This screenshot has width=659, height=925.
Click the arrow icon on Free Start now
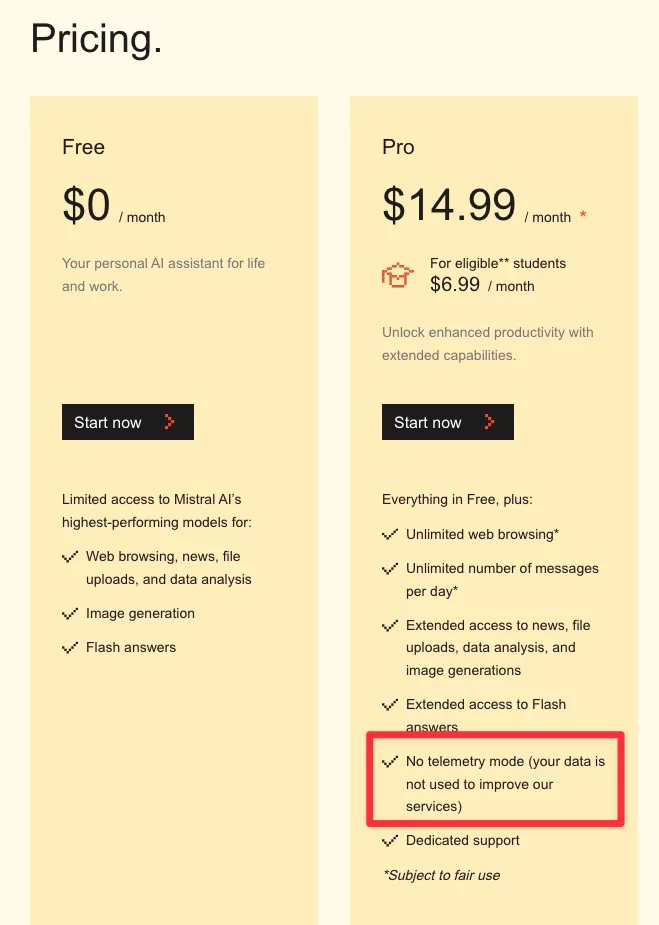pyautogui.click(x=169, y=422)
